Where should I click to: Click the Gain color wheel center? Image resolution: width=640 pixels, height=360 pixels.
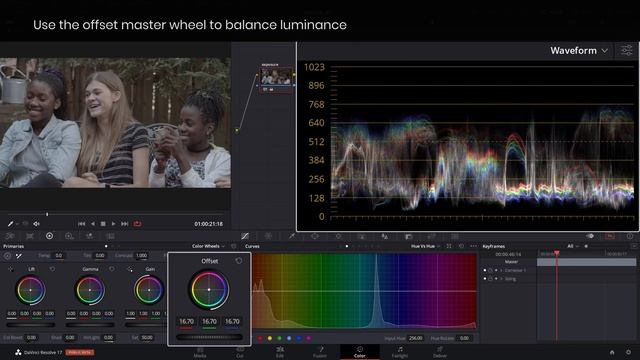[x=149, y=290]
